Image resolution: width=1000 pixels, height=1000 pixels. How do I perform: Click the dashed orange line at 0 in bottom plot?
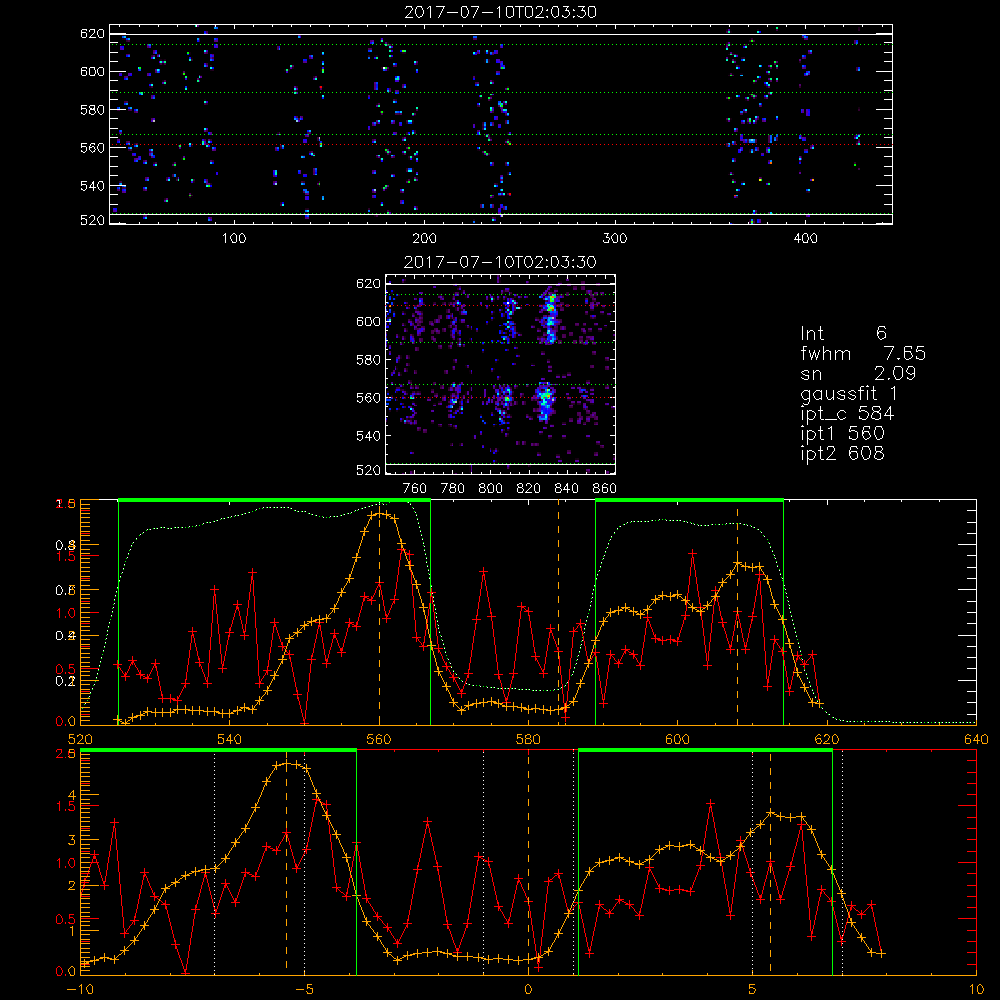(x=528, y=861)
